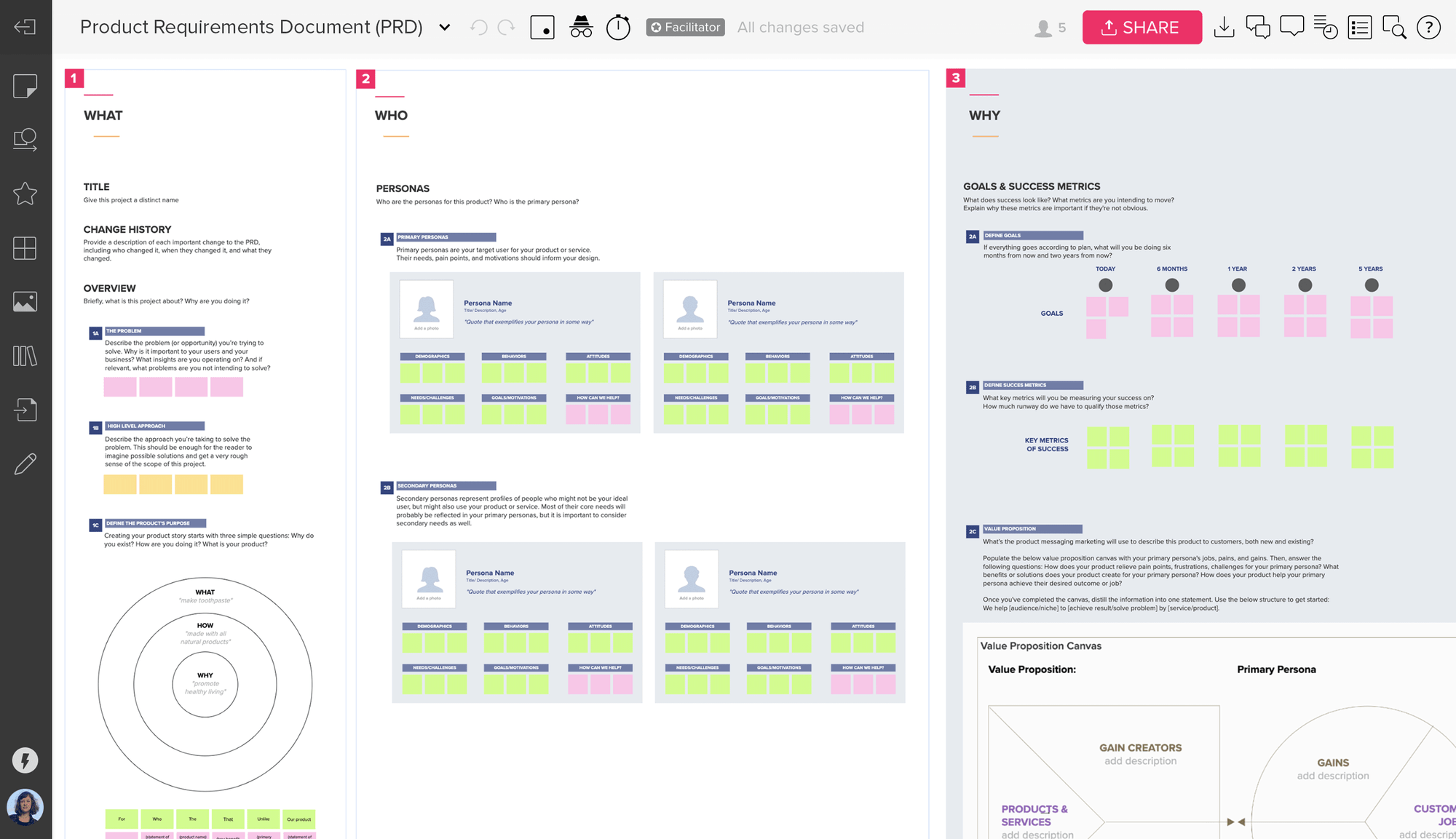
Task: Open the images panel in the sidebar
Action: [25, 301]
